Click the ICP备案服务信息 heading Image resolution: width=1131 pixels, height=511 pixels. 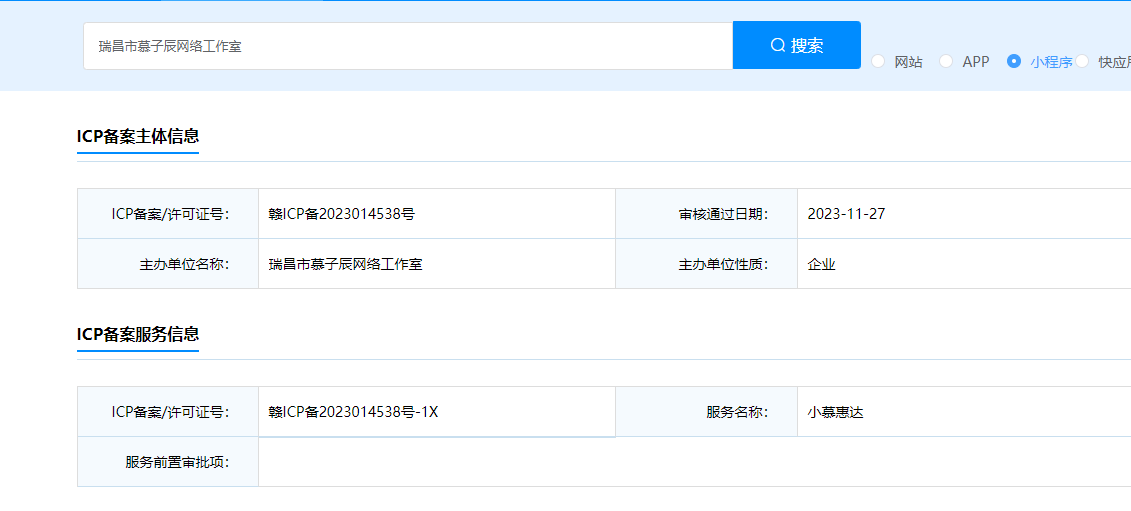pyautogui.click(x=138, y=334)
